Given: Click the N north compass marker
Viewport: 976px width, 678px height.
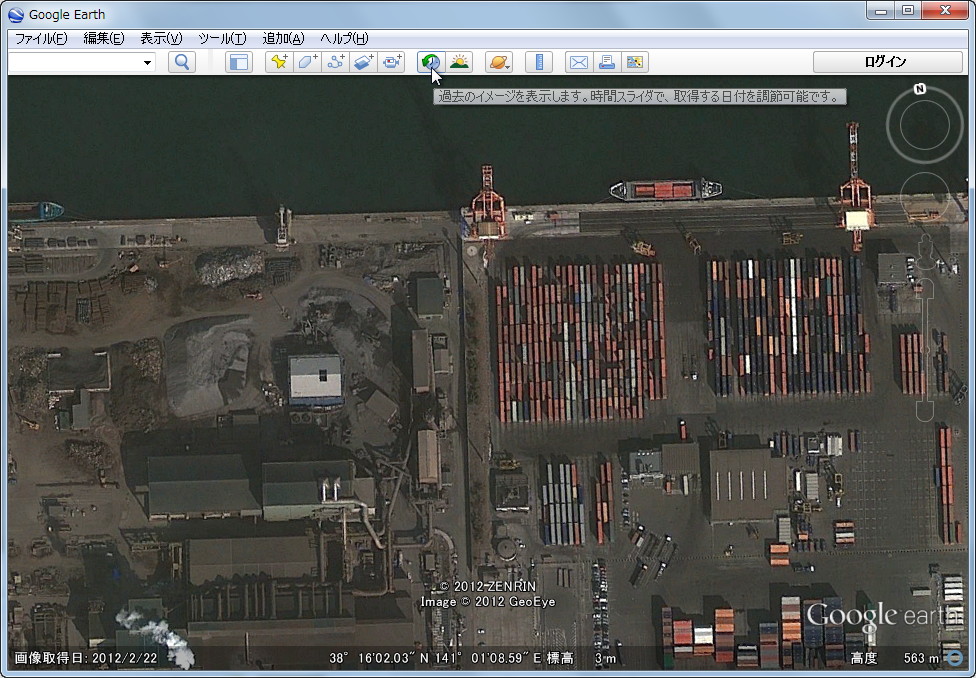Looking at the screenshot, I should 919,89.
